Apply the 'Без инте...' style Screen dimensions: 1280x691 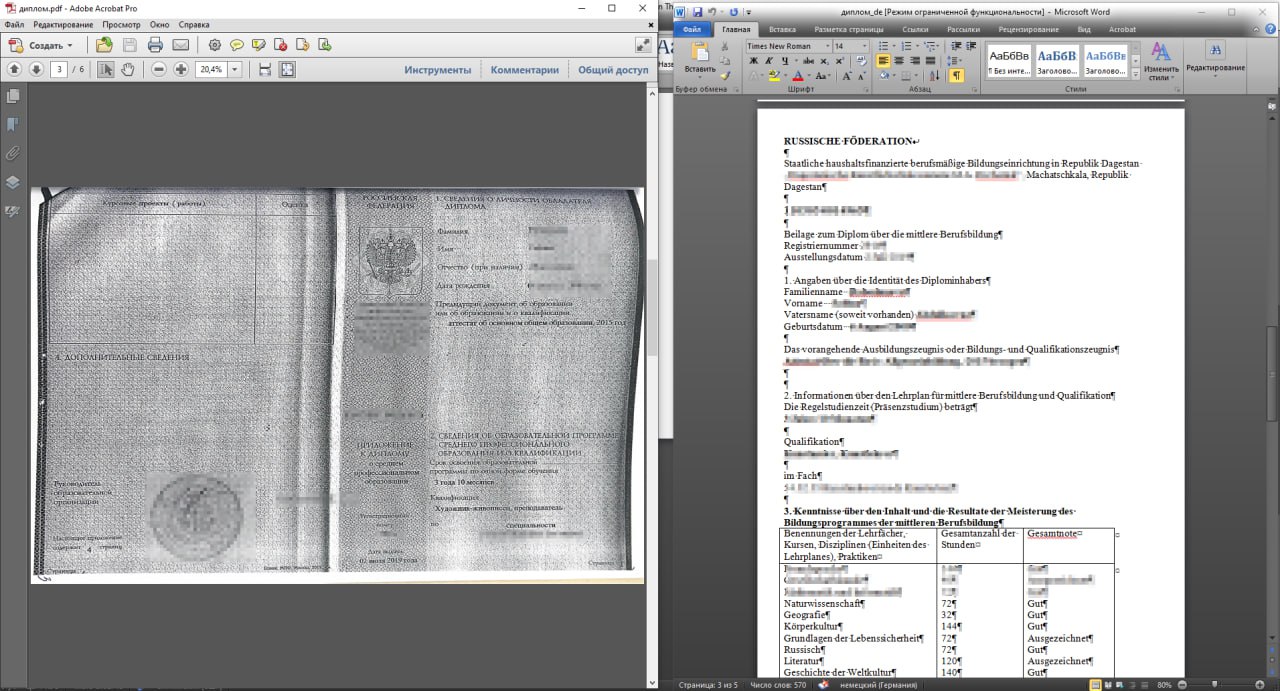[x=1007, y=59]
